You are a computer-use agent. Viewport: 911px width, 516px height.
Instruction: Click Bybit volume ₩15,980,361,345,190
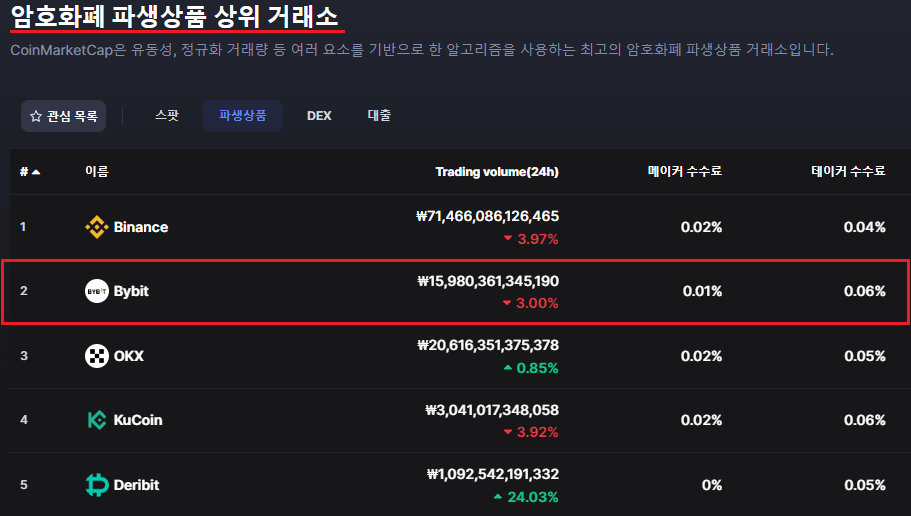(x=488, y=281)
